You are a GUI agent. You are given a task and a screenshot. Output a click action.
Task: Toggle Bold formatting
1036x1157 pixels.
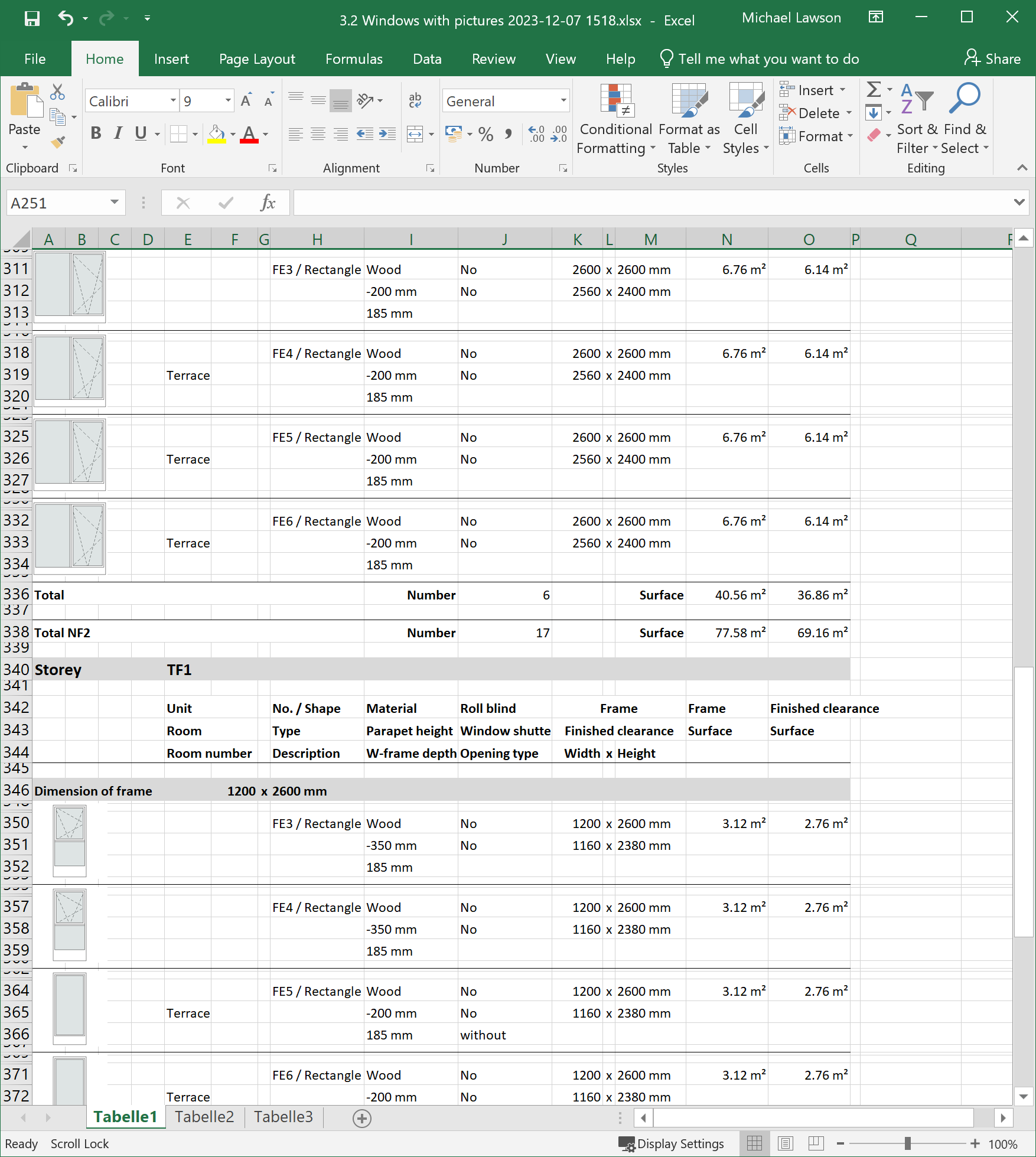click(x=96, y=133)
